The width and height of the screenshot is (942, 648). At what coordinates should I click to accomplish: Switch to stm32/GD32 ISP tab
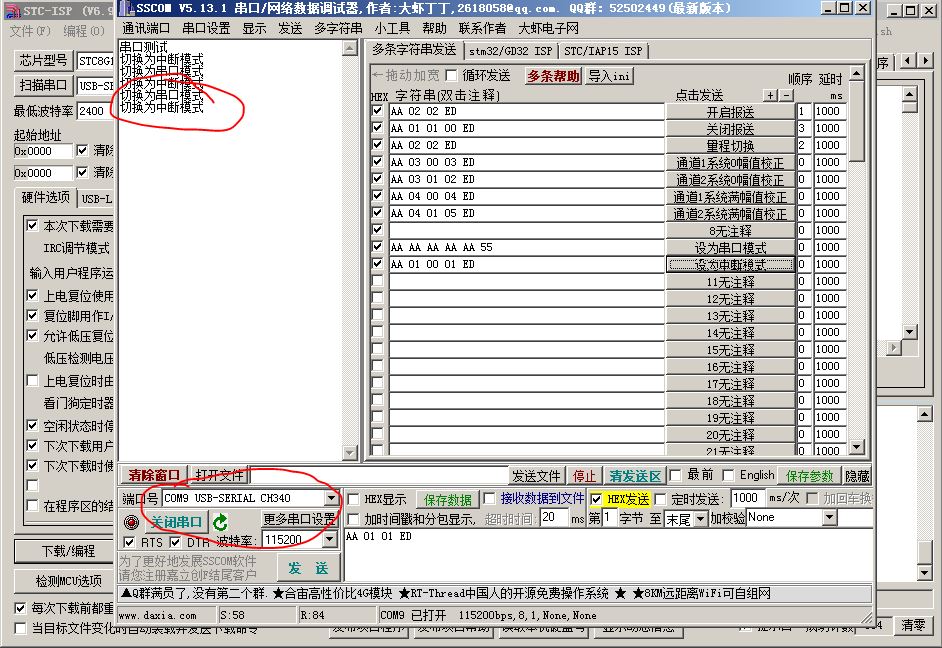[510, 51]
